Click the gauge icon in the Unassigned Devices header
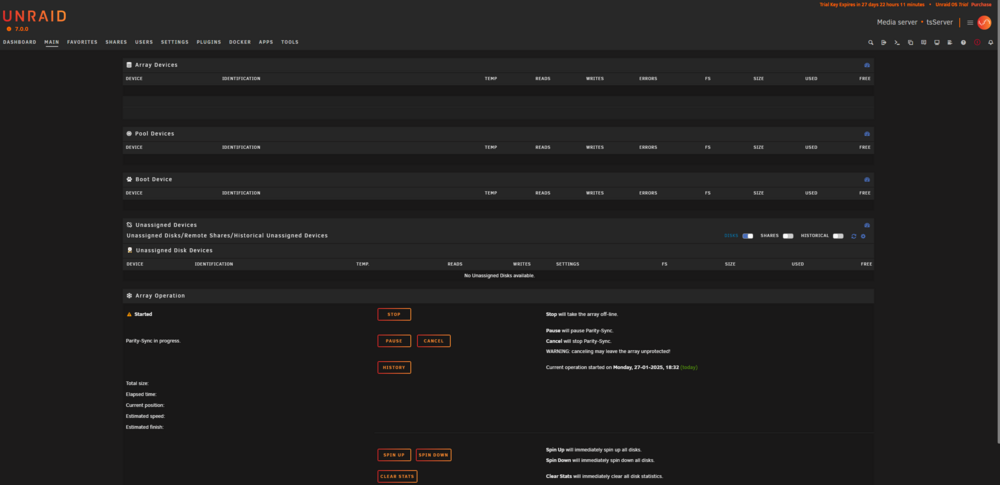This screenshot has width=1000, height=485. tap(867, 225)
